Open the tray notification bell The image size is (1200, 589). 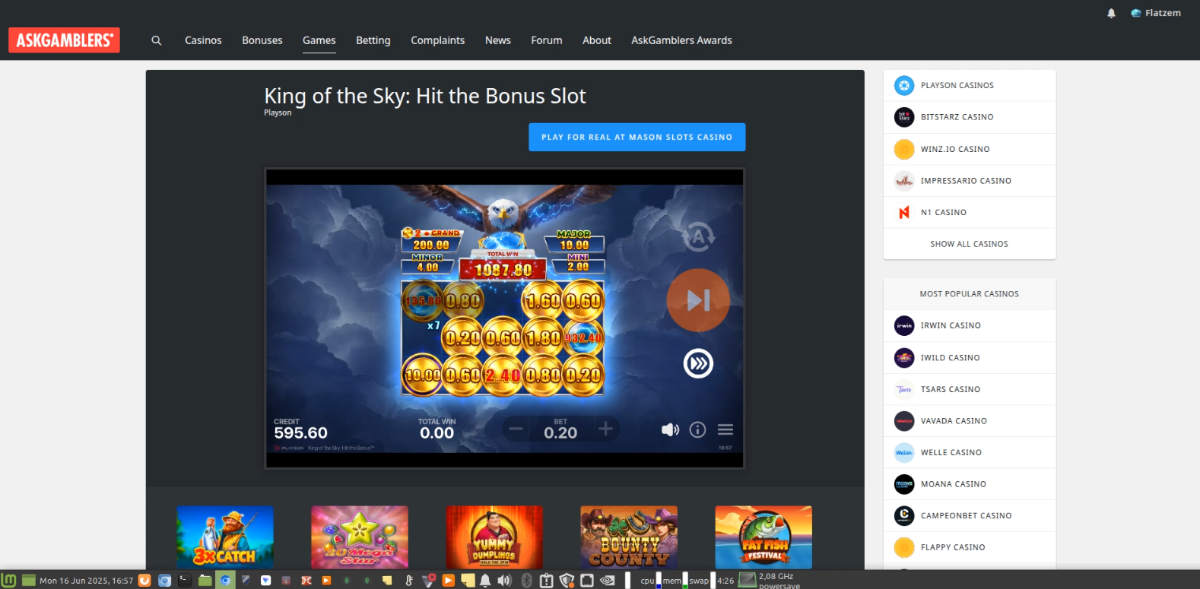coord(485,579)
